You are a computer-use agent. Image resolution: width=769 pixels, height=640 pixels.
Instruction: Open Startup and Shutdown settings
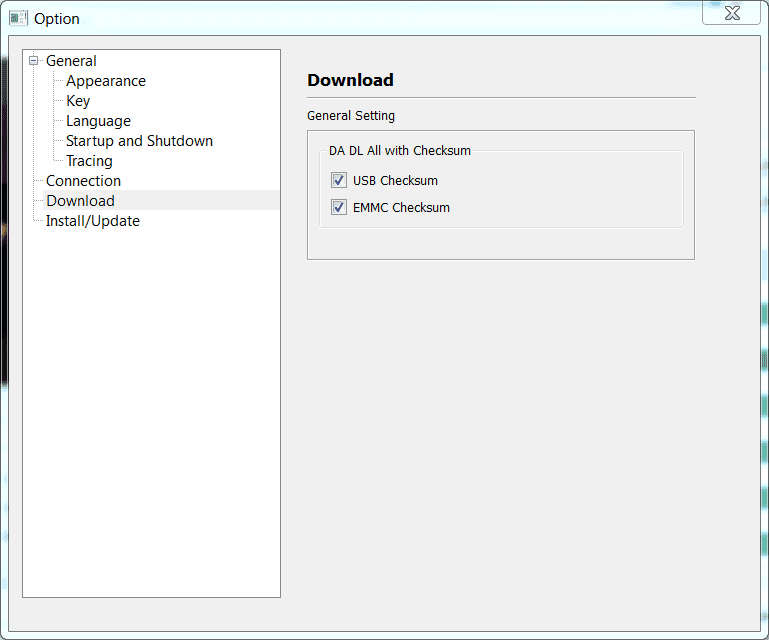pos(139,141)
